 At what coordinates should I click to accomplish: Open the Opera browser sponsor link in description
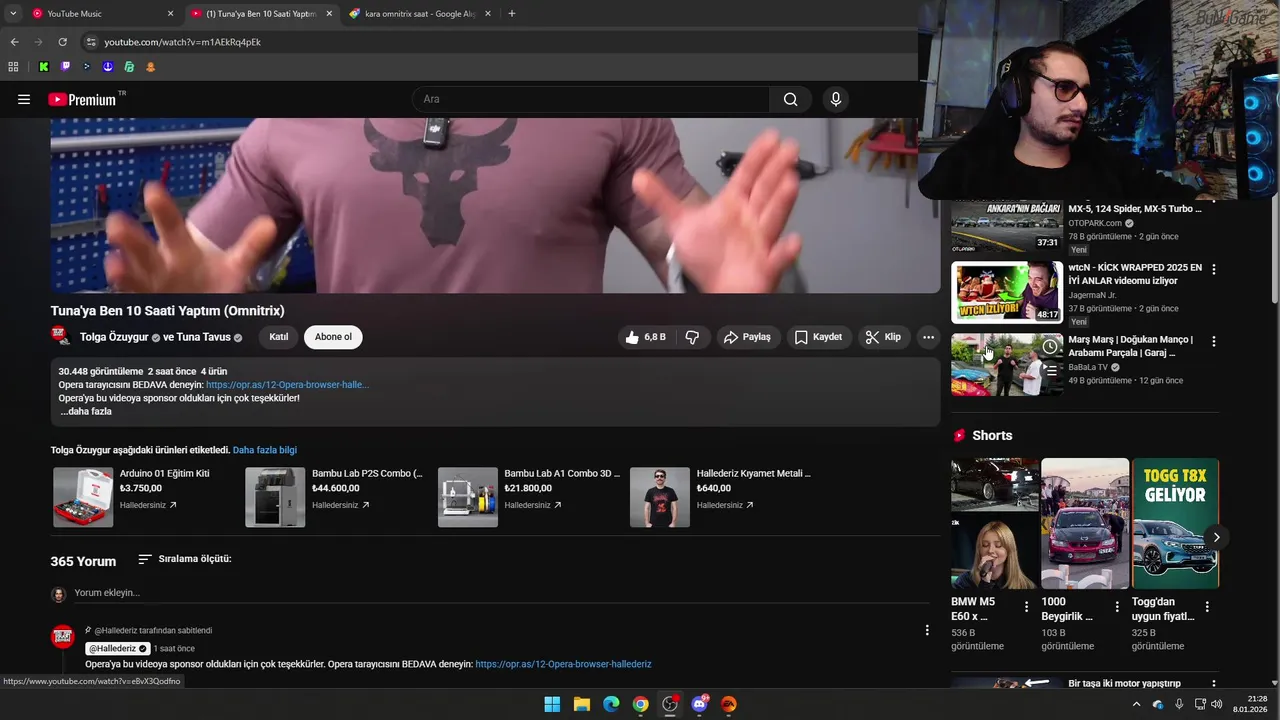[287, 385]
